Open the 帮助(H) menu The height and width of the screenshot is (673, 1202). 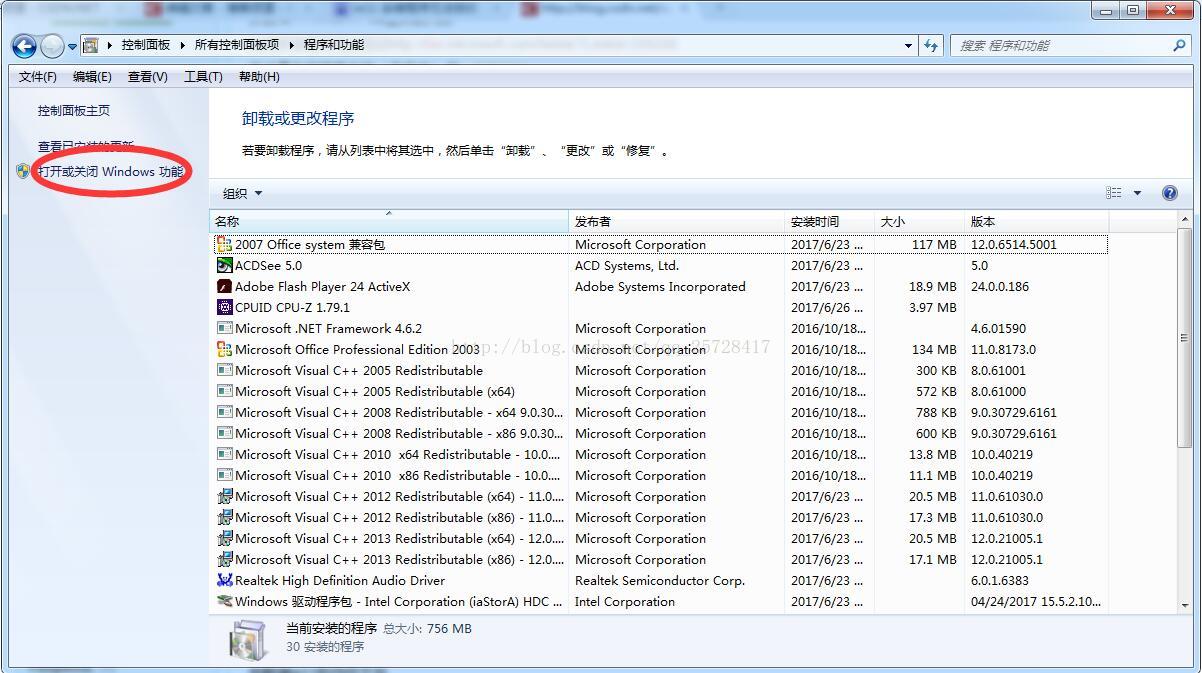pos(259,77)
